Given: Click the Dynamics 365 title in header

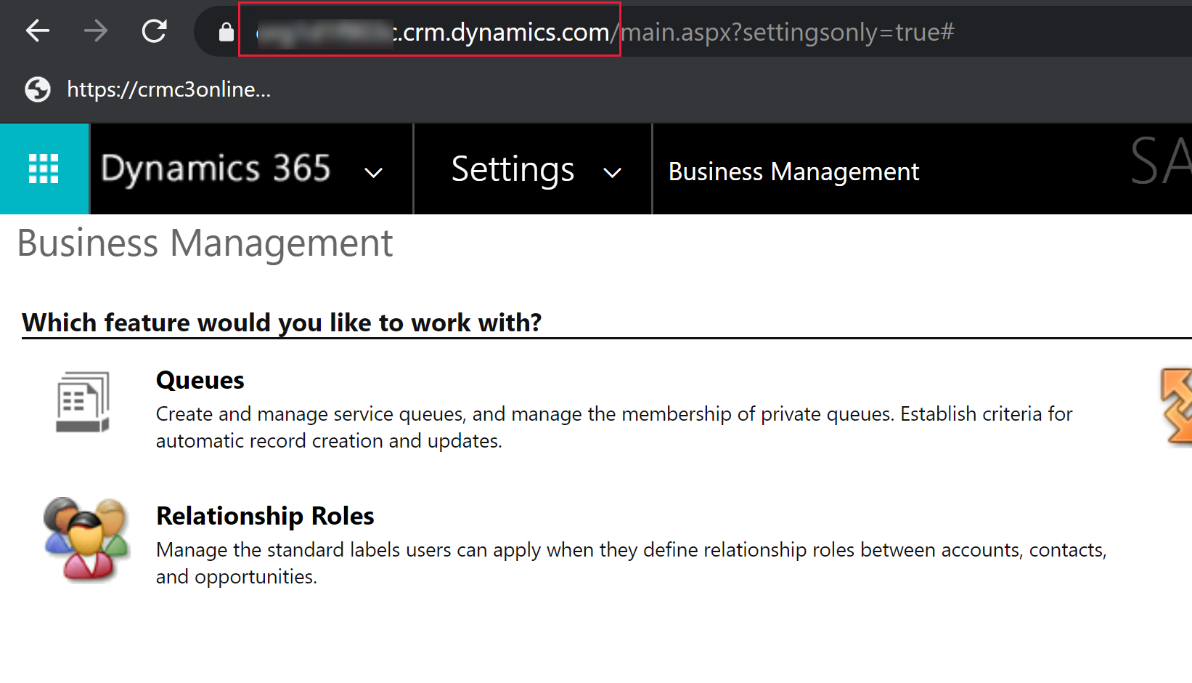Looking at the screenshot, I should tap(216, 168).
